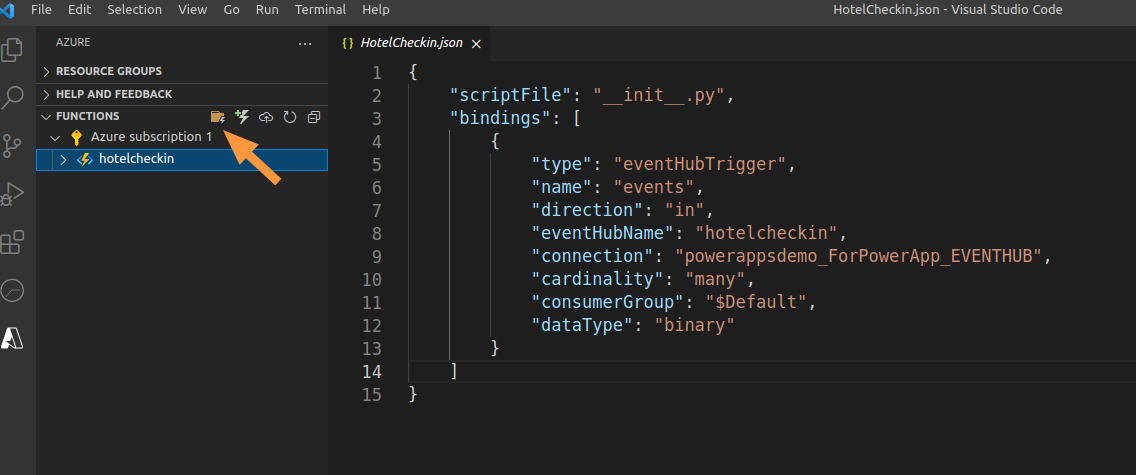Open the Run menu
The width and height of the screenshot is (1136, 475).
(x=267, y=10)
